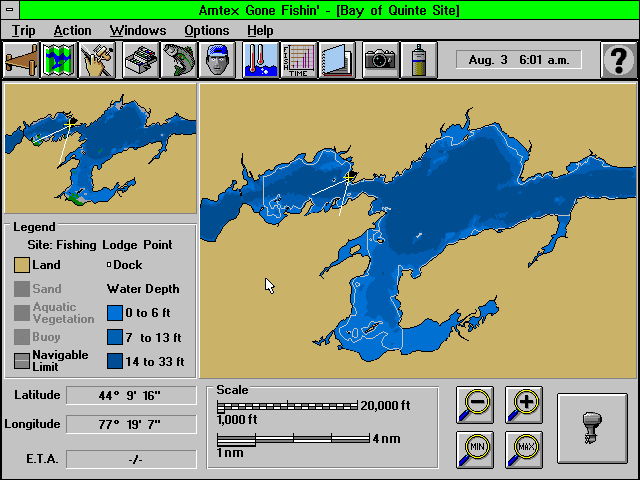Open the Options menu
Viewport: 640px width, 480px height.
tap(207, 31)
